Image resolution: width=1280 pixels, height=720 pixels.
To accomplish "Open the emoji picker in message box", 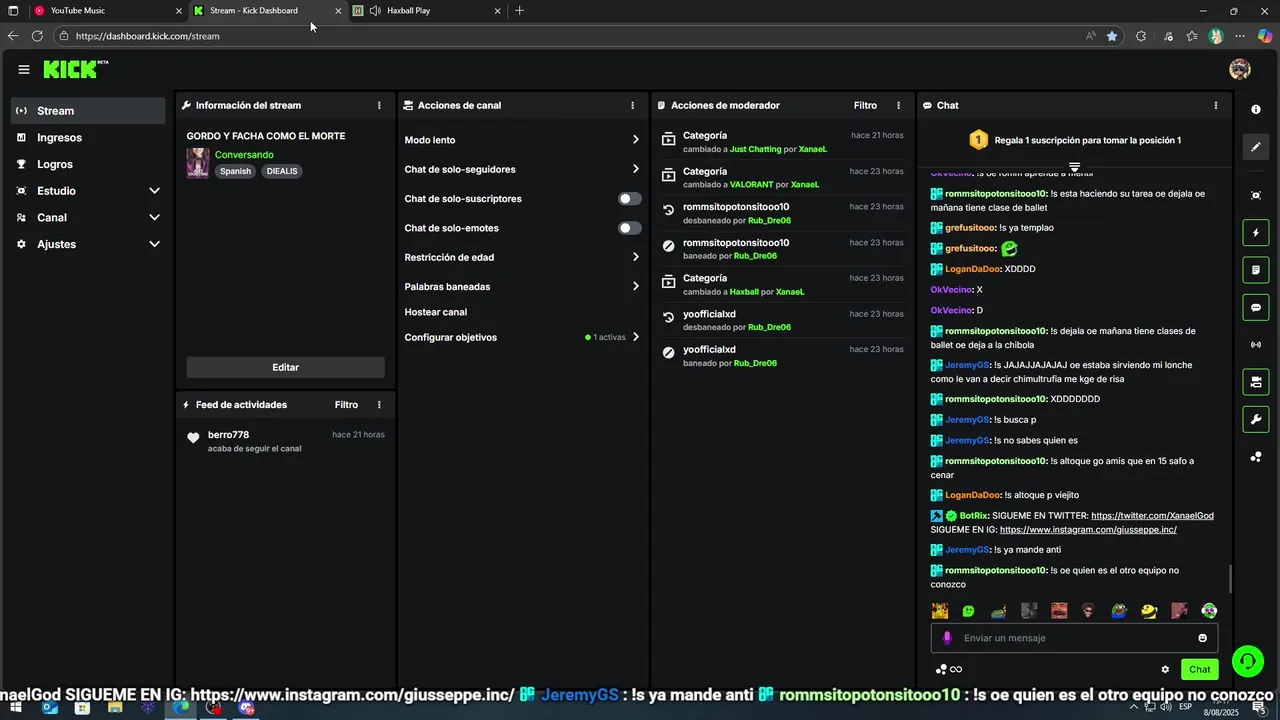I will click(1203, 638).
